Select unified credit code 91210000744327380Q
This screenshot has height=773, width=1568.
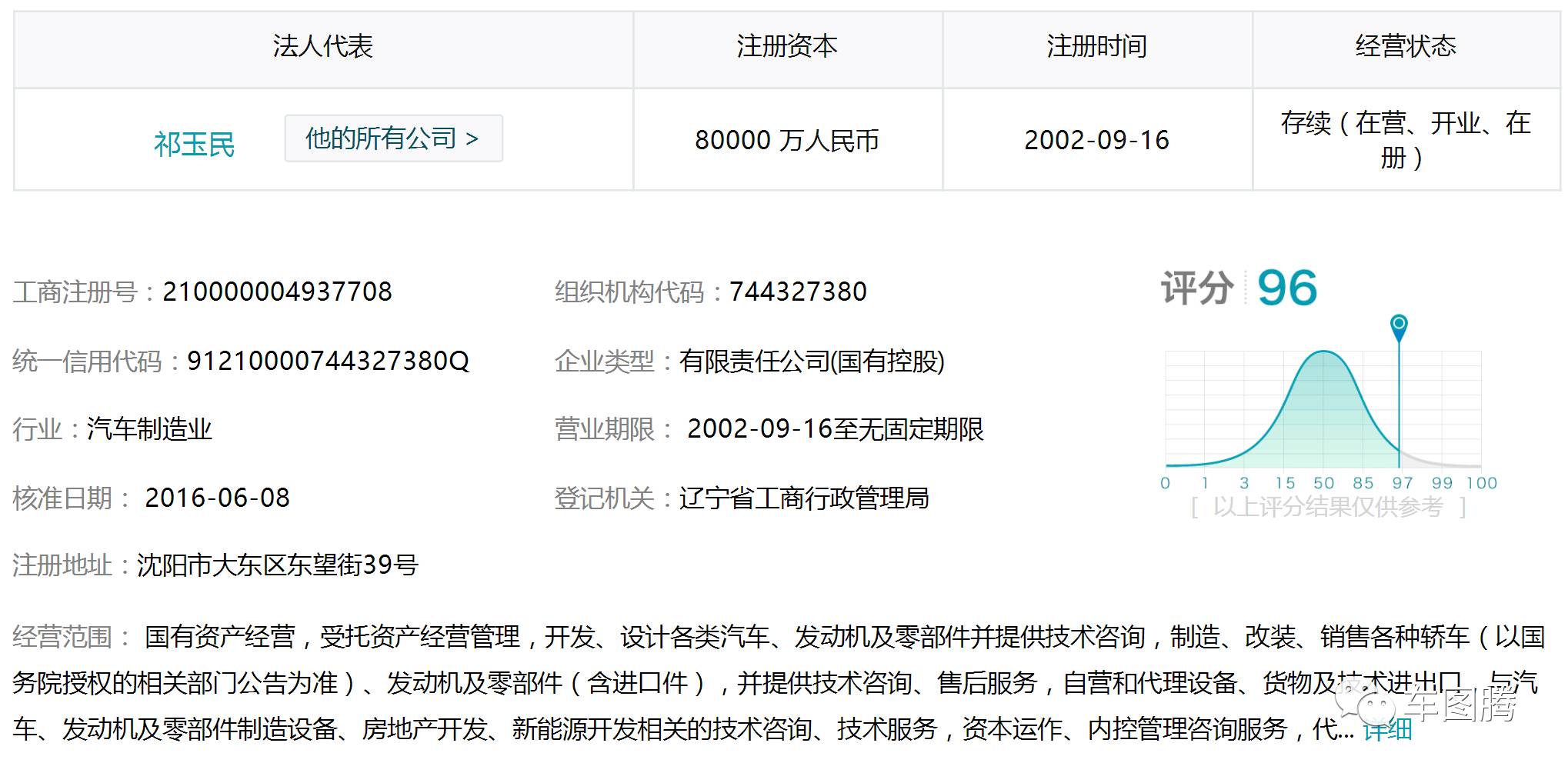pyautogui.click(x=328, y=361)
